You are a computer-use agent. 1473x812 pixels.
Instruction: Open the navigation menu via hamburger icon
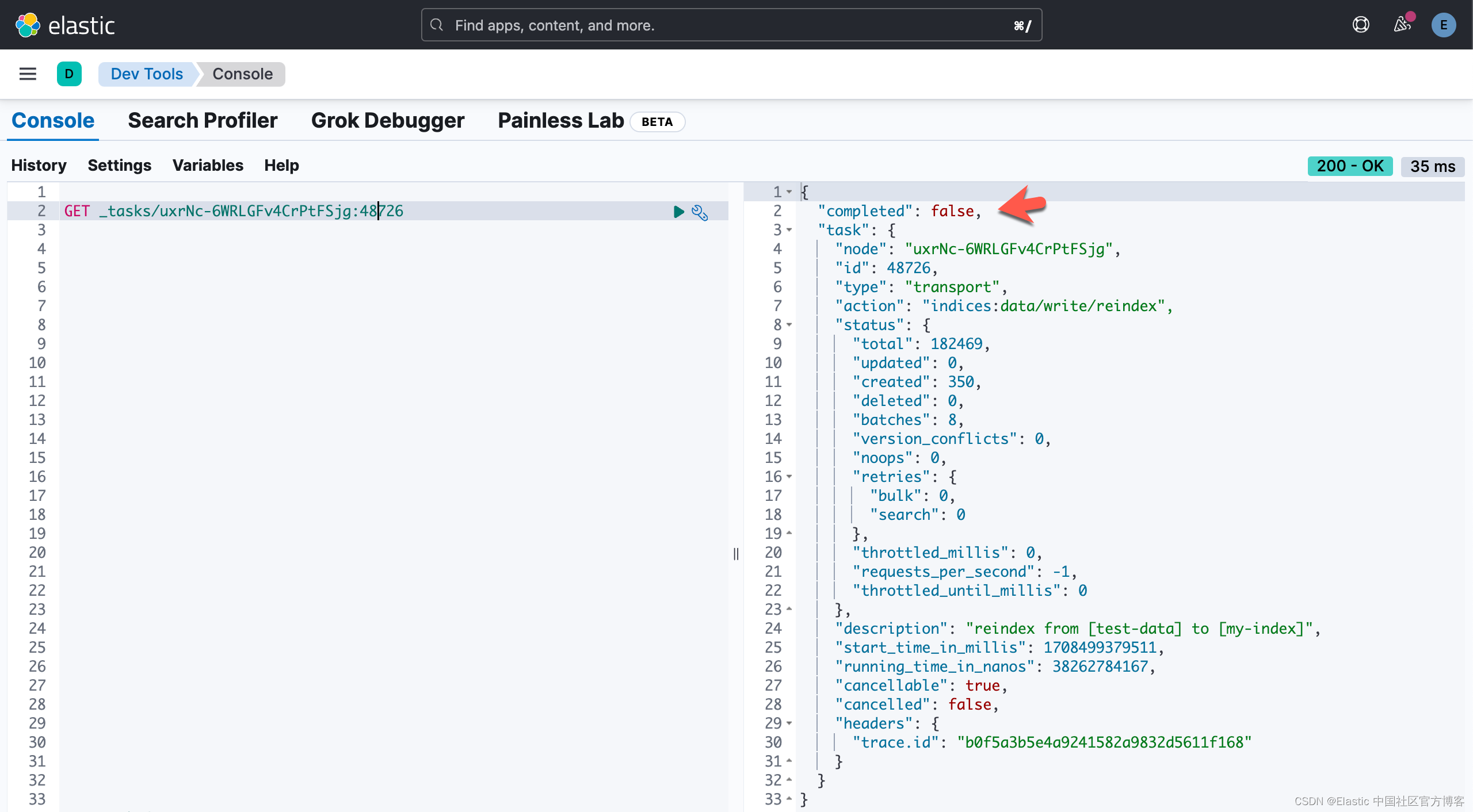point(28,74)
